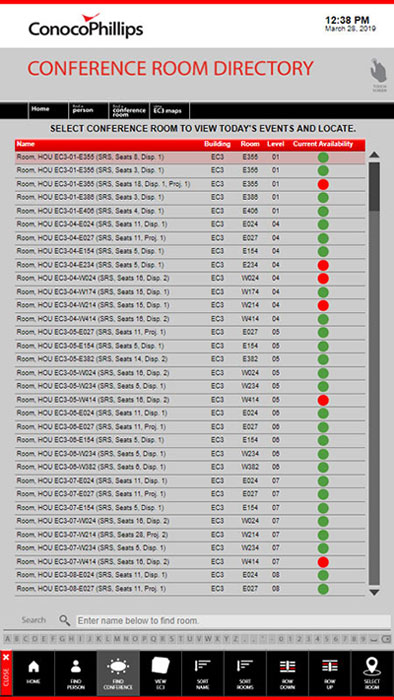Click the Current Availability column header
The width and height of the screenshot is (394, 700).
pyautogui.click(x=323, y=144)
